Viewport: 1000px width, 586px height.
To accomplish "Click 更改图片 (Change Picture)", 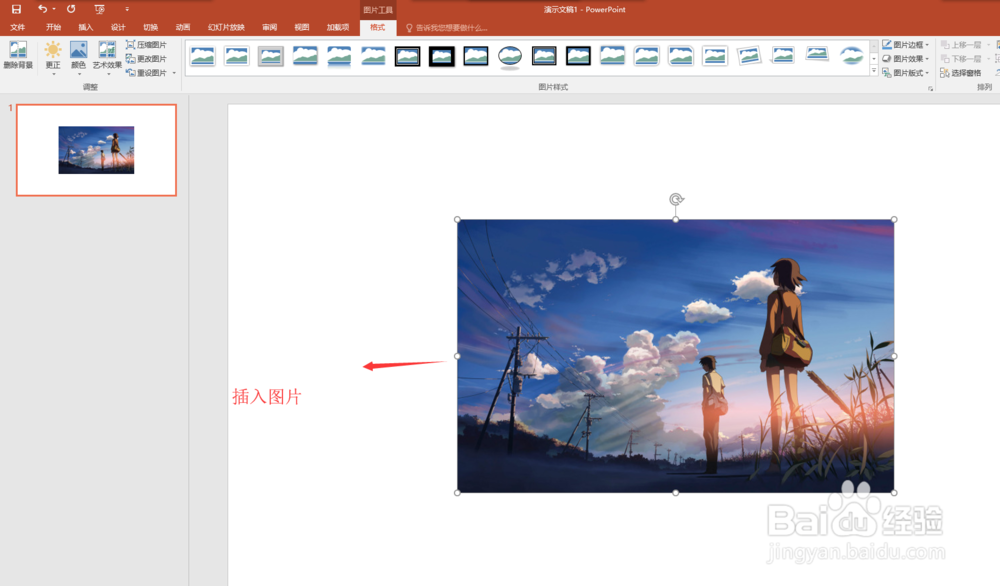I will [147, 59].
